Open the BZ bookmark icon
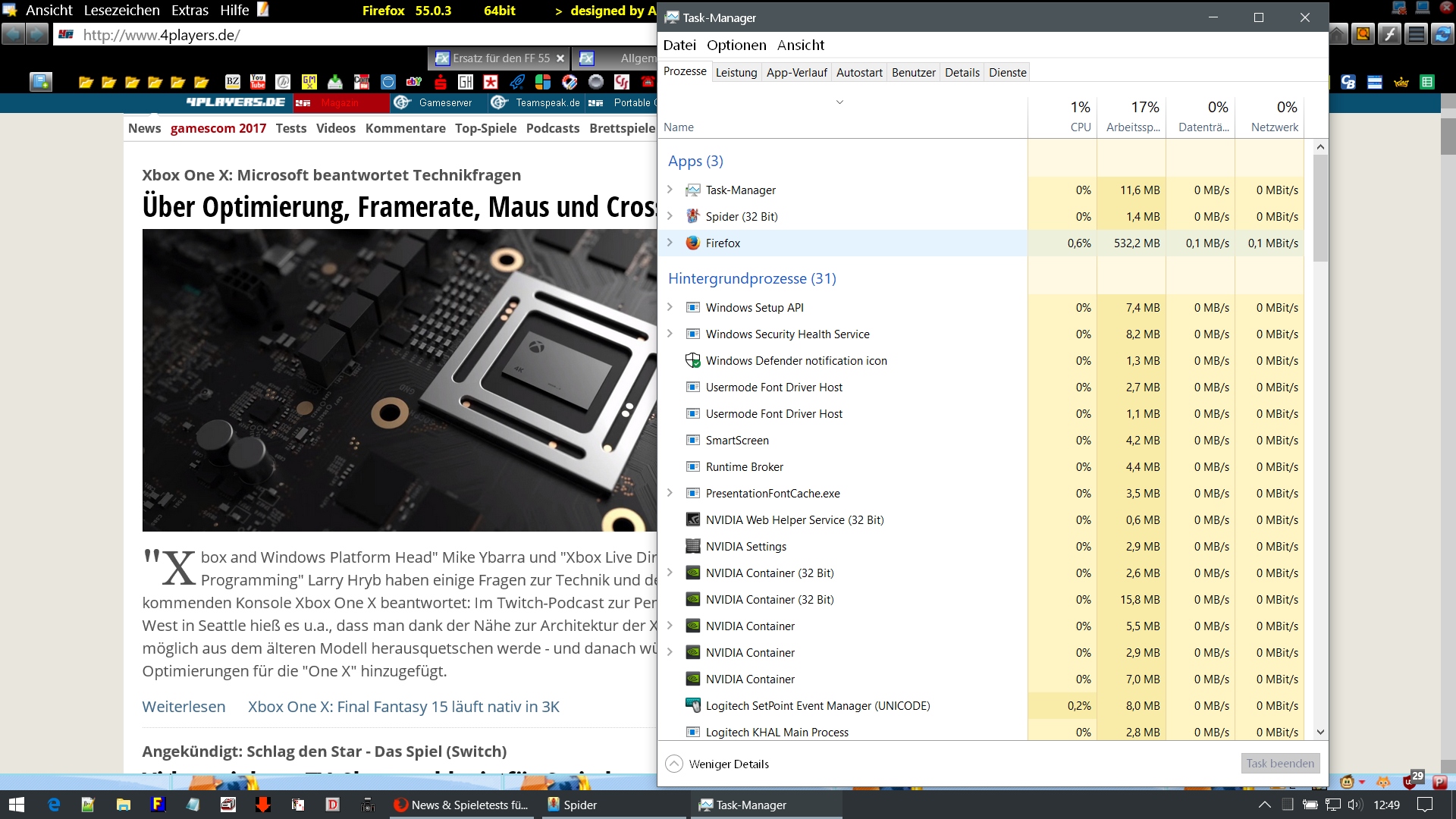The width and height of the screenshot is (1456, 819). pyautogui.click(x=233, y=81)
